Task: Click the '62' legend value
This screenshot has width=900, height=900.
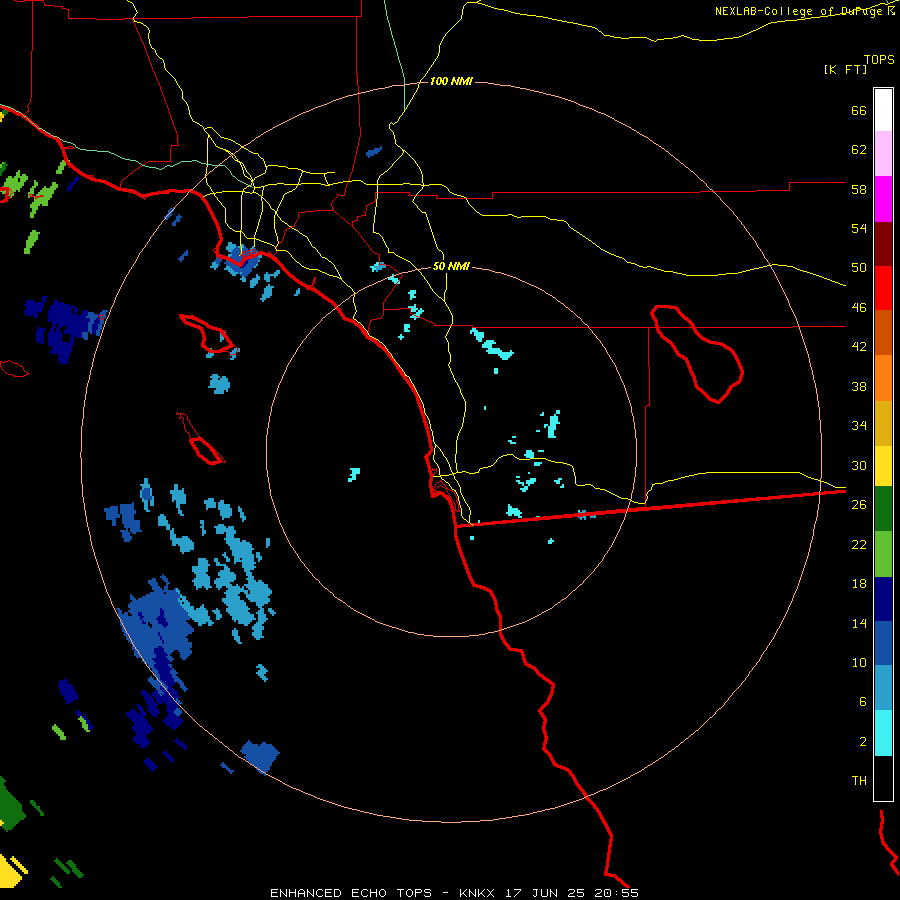Action: [859, 149]
